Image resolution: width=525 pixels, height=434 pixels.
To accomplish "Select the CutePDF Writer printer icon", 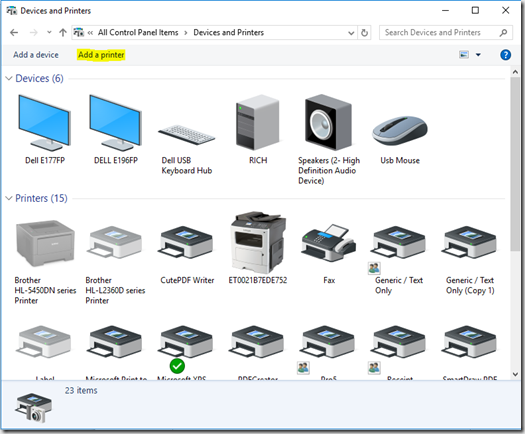I will coord(186,243).
